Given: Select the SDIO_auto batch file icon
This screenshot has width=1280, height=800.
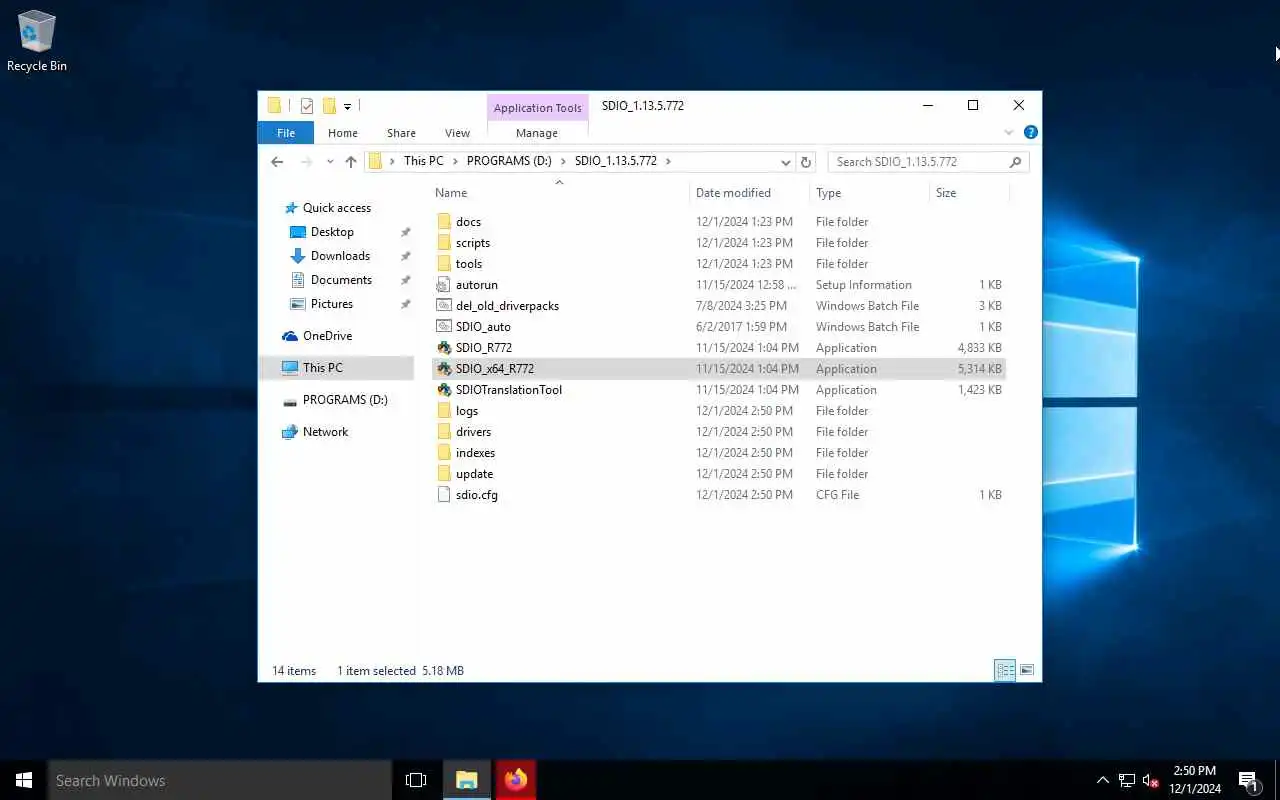Looking at the screenshot, I should [444, 327].
